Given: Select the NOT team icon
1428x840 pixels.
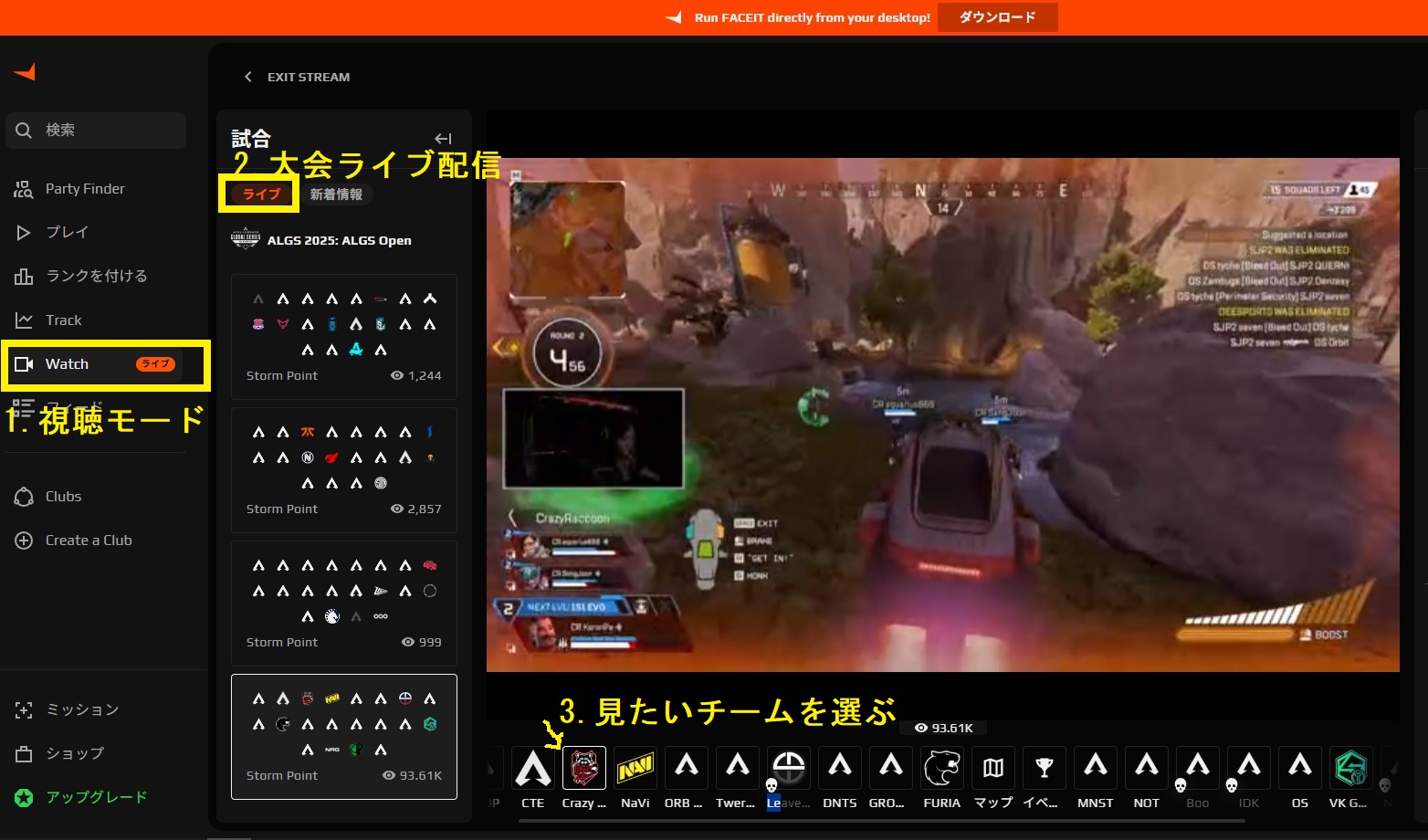Looking at the screenshot, I should click(1147, 778).
